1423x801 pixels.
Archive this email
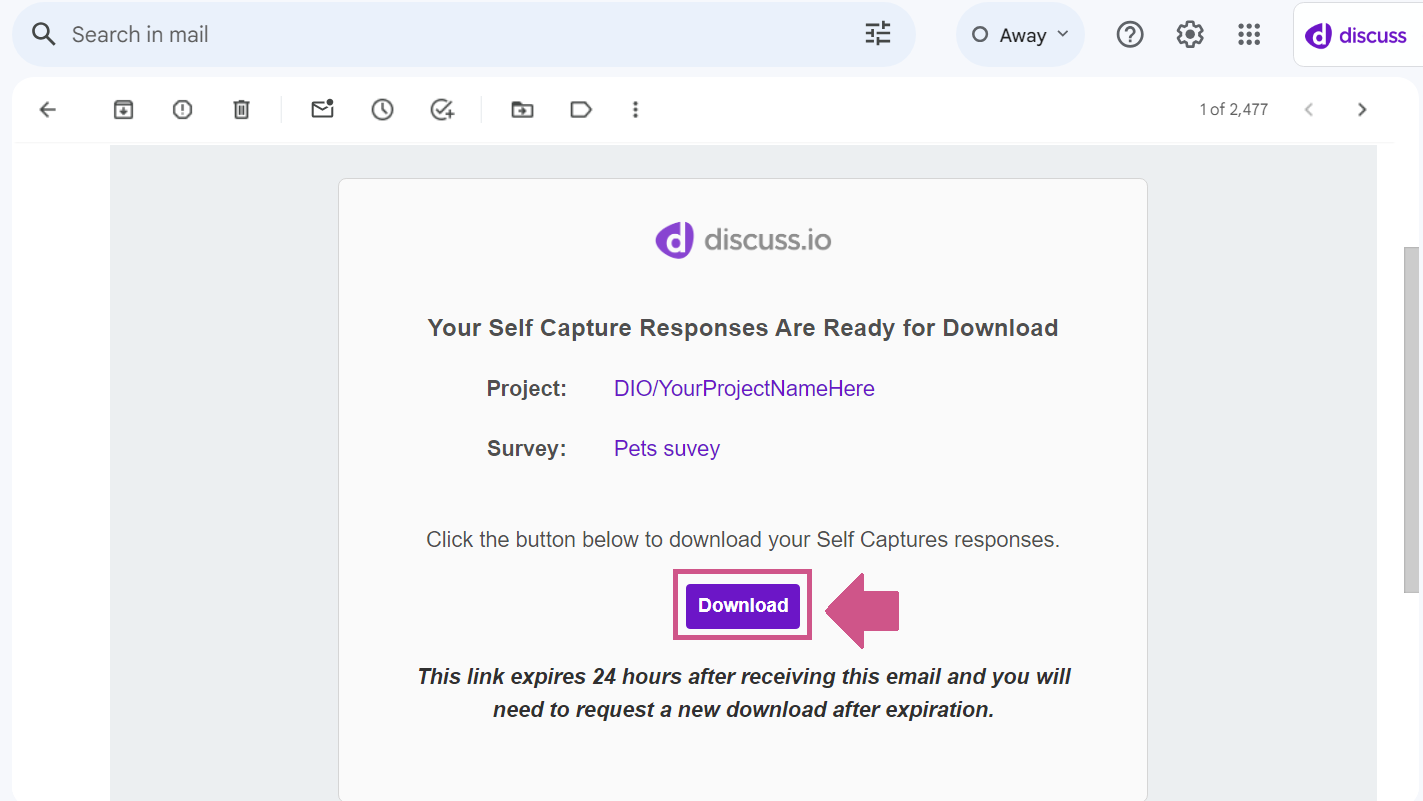[123, 110]
